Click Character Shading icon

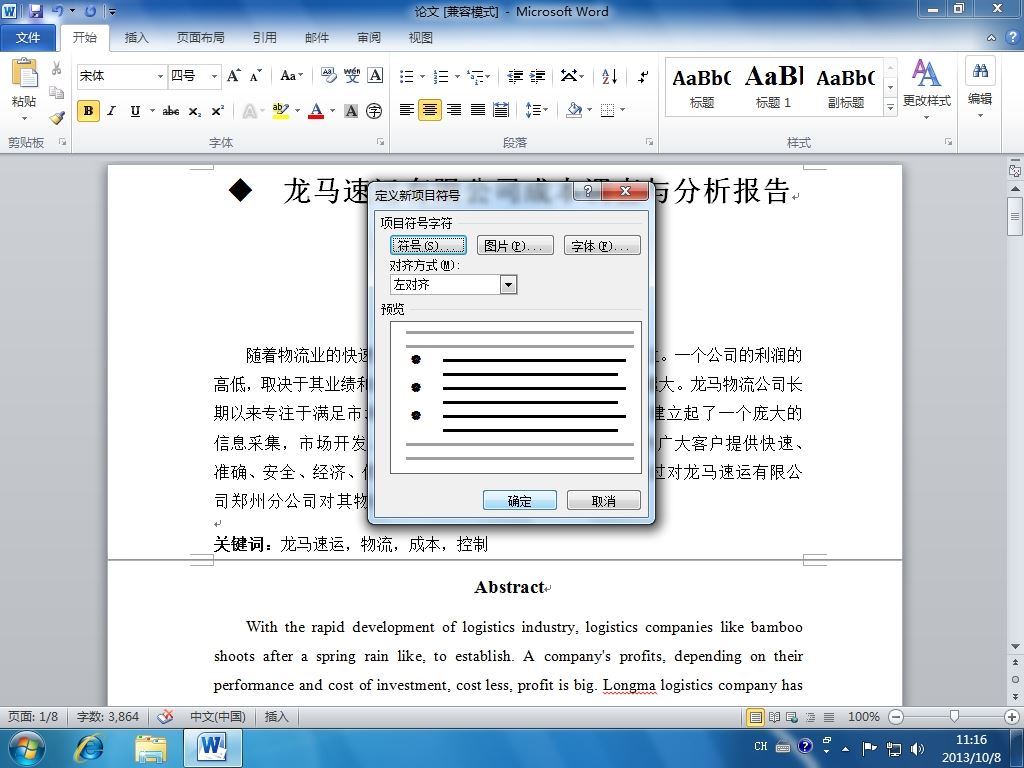click(x=351, y=110)
